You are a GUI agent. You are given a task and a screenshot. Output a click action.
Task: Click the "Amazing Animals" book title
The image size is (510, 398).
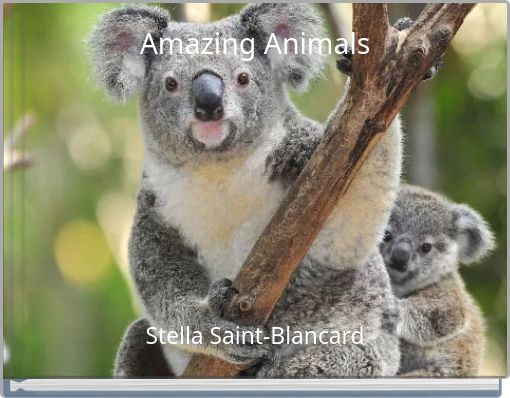tap(255, 45)
